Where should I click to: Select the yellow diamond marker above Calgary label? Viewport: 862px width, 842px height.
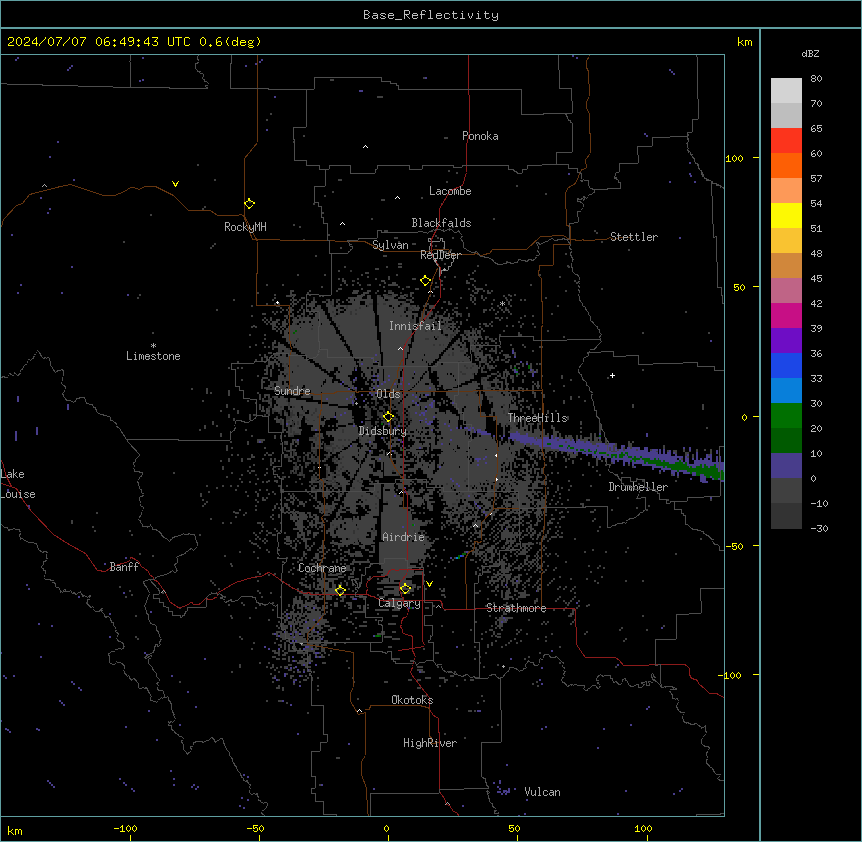pos(405,589)
